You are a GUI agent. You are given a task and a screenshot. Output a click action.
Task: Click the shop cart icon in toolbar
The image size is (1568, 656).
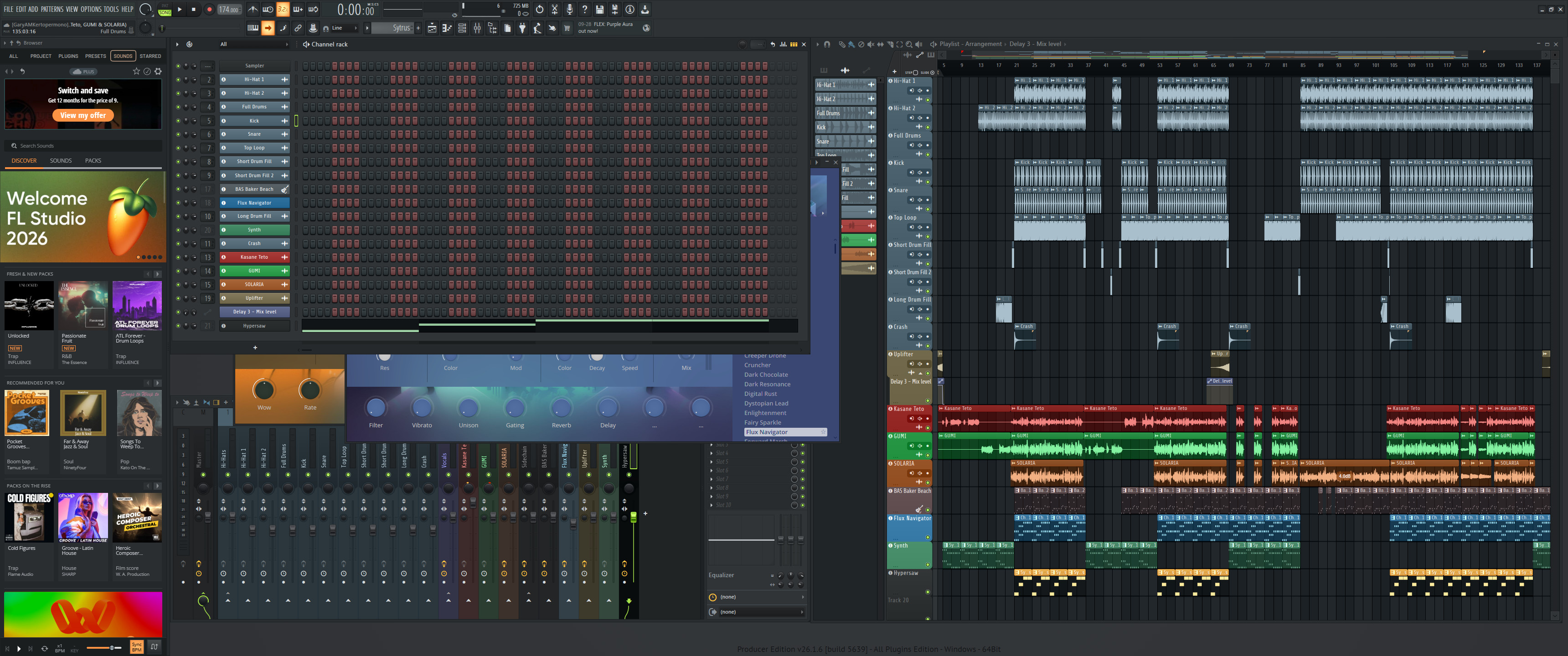567,28
